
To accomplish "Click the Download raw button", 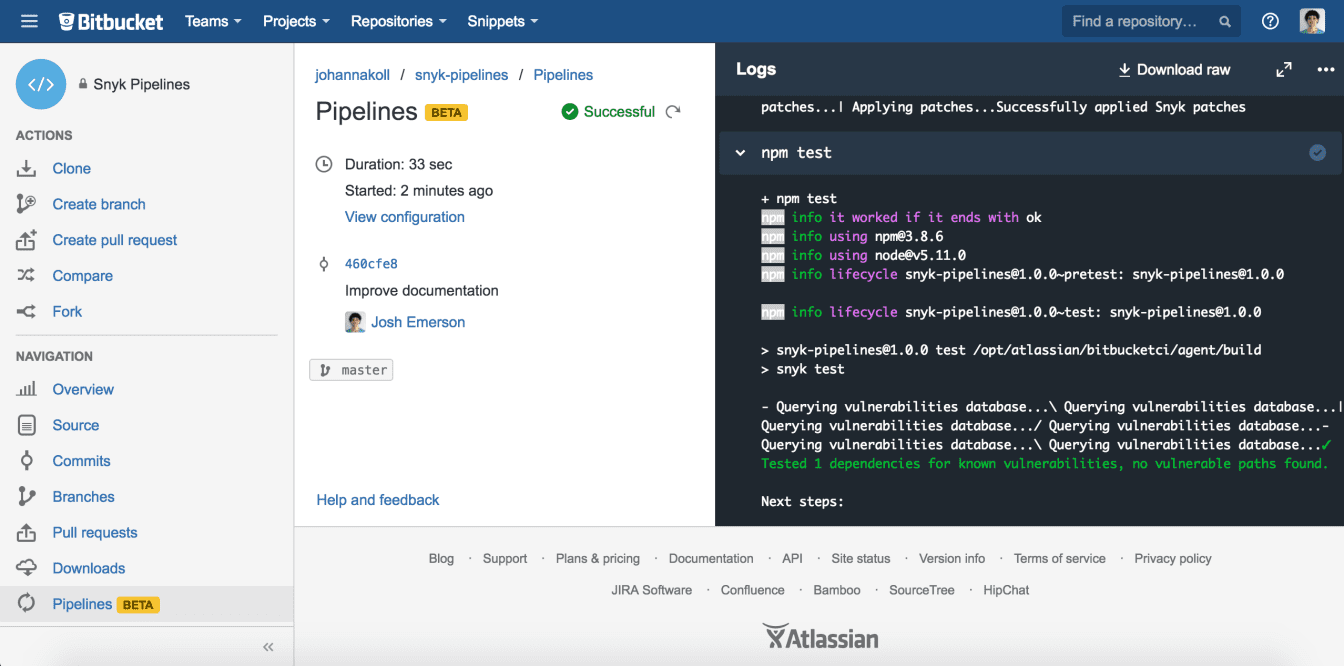I will pyautogui.click(x=1174, y=70).
